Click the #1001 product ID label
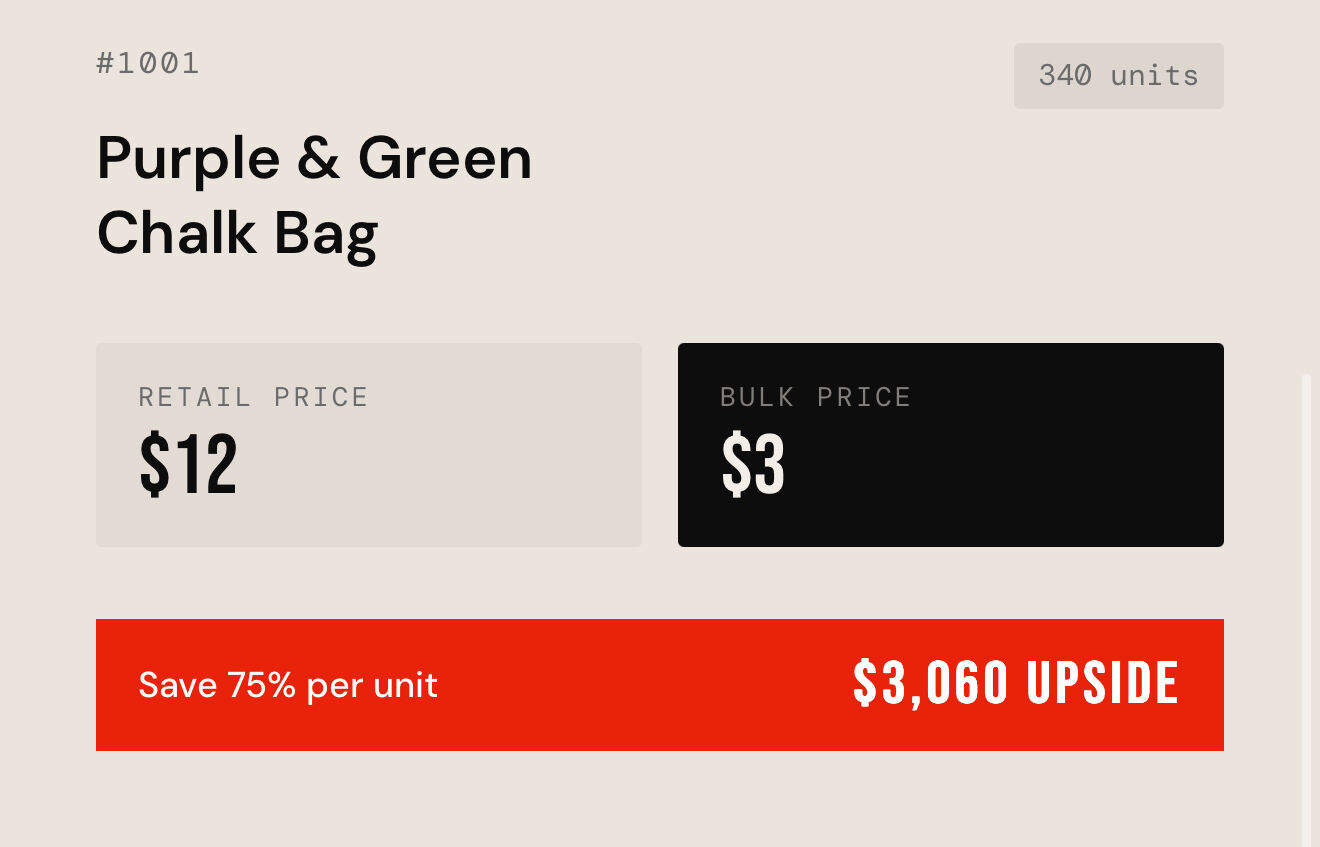Viewport: 1320px width, 847px height. click(148, 63)
